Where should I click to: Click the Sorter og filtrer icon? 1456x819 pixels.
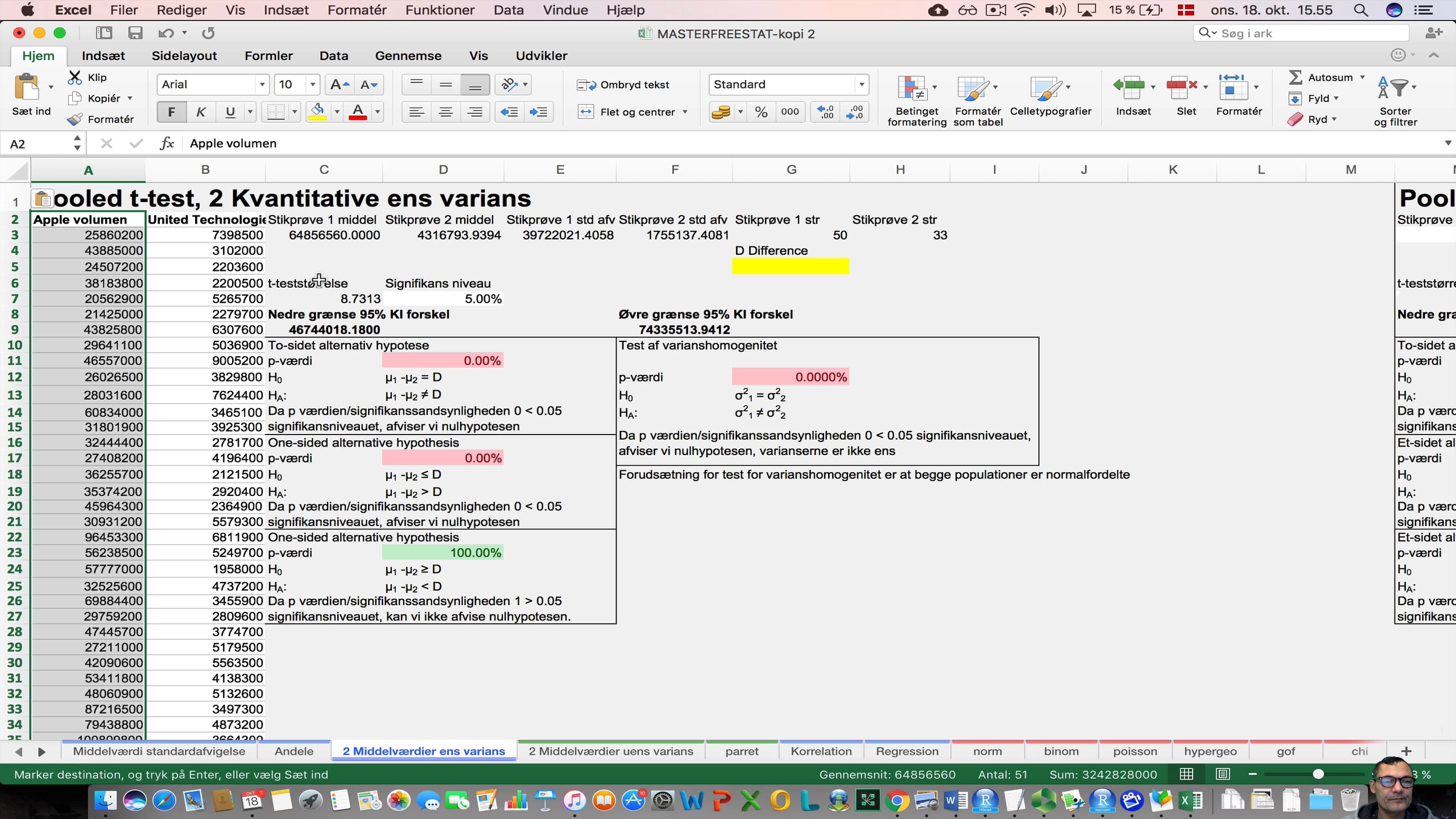tap(1395, 101)
